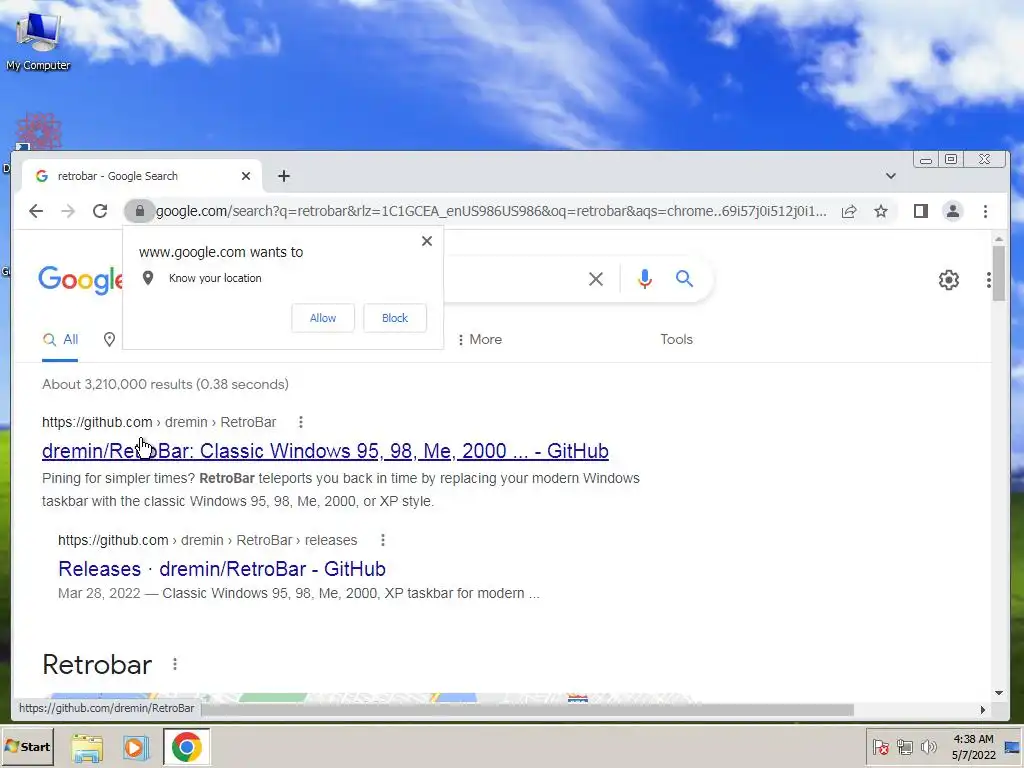The height and width of the screenshot is (768, 1024).
Task: Open the Start menu
Action: click(27, 746)
